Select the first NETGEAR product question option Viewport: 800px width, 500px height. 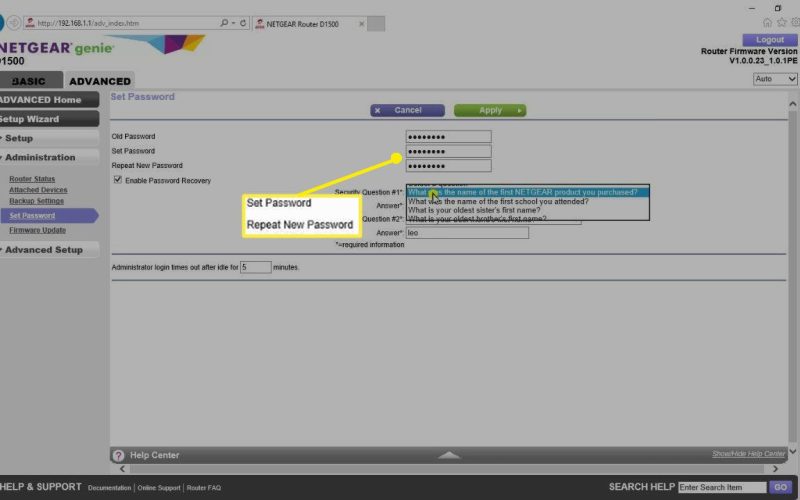coord(528,192)
